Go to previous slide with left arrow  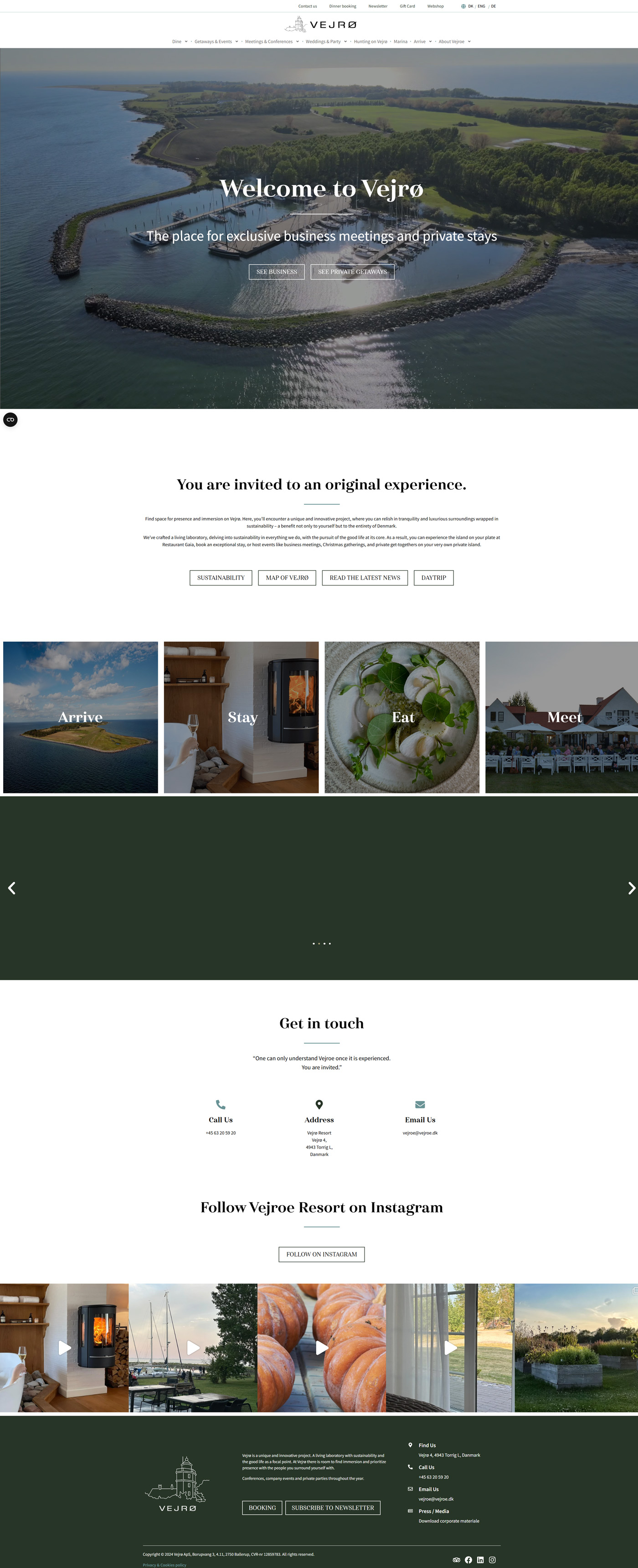click(11, 888)
